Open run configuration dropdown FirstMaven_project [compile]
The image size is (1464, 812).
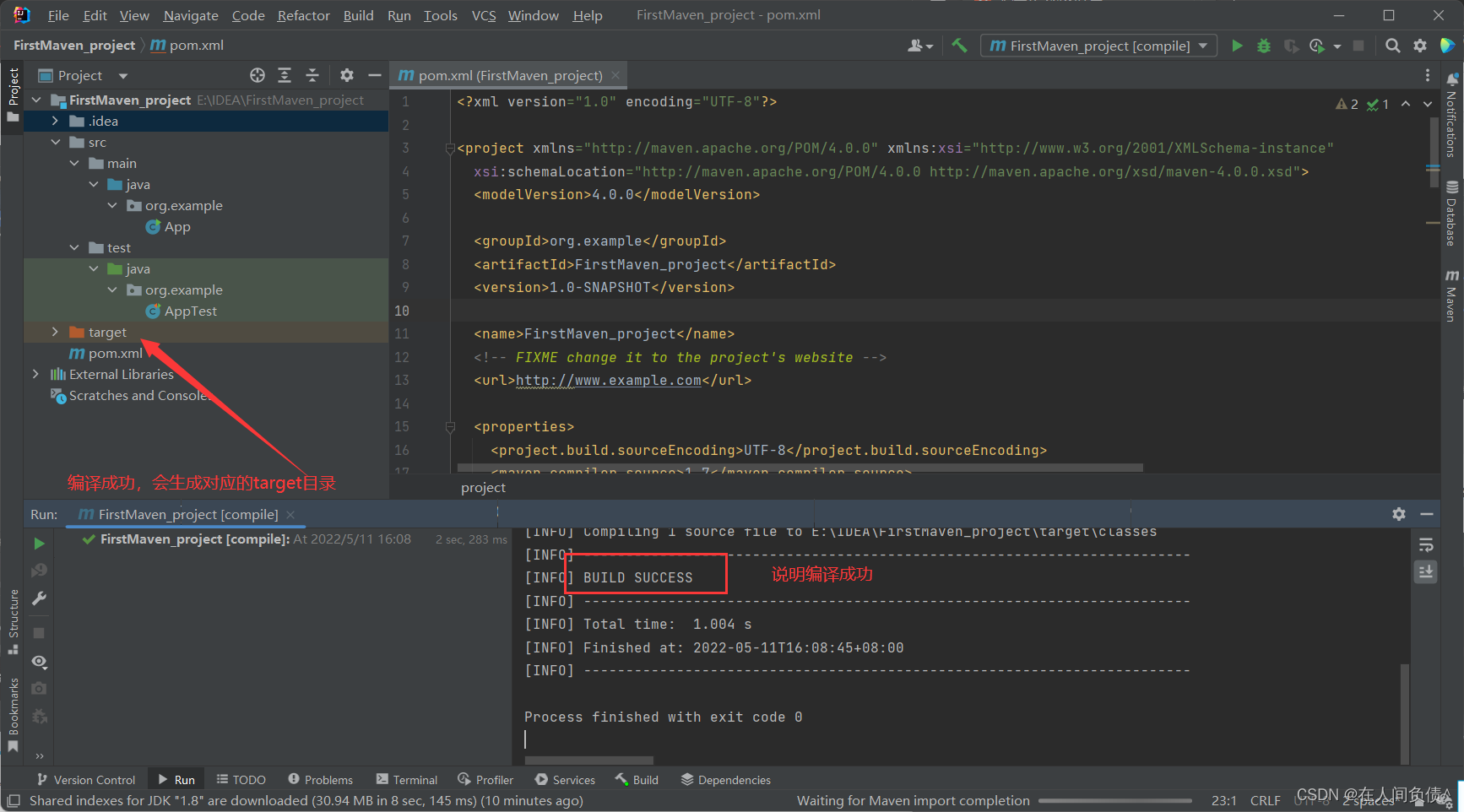tap(1098, 46)
